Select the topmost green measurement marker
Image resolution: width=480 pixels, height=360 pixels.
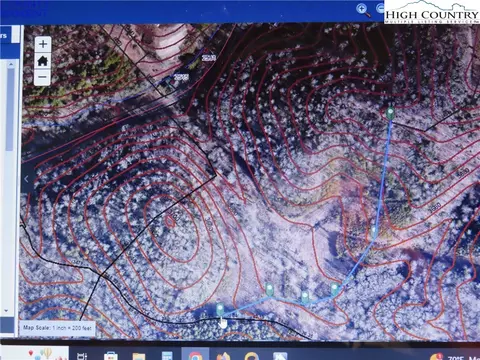click(390, 113)
